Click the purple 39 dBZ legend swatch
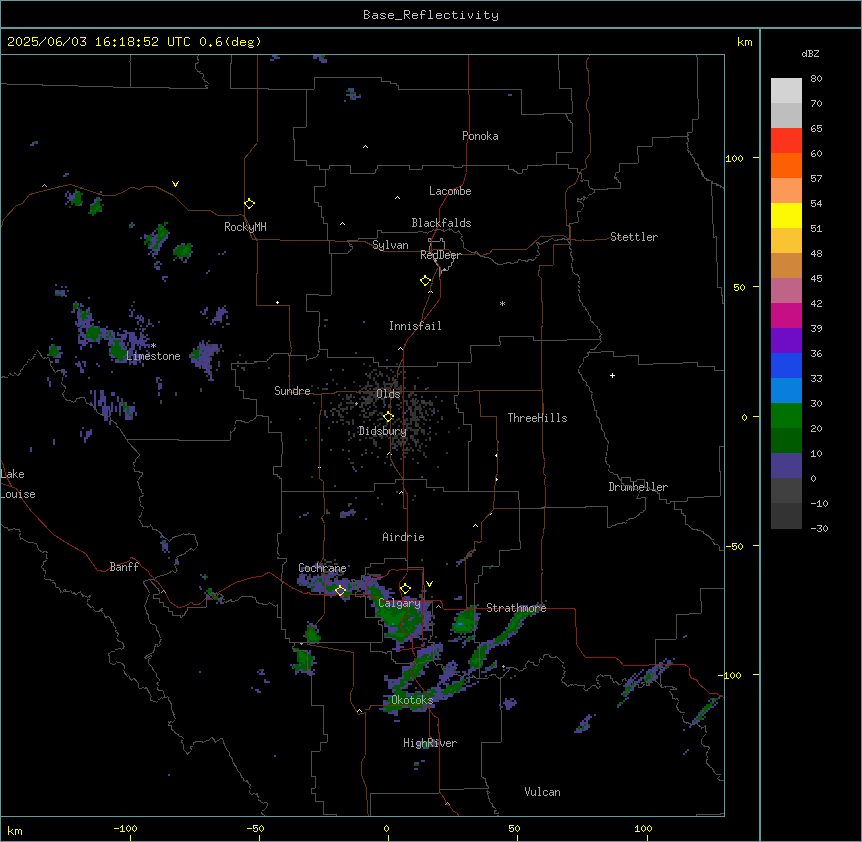 tap(786, 340)
